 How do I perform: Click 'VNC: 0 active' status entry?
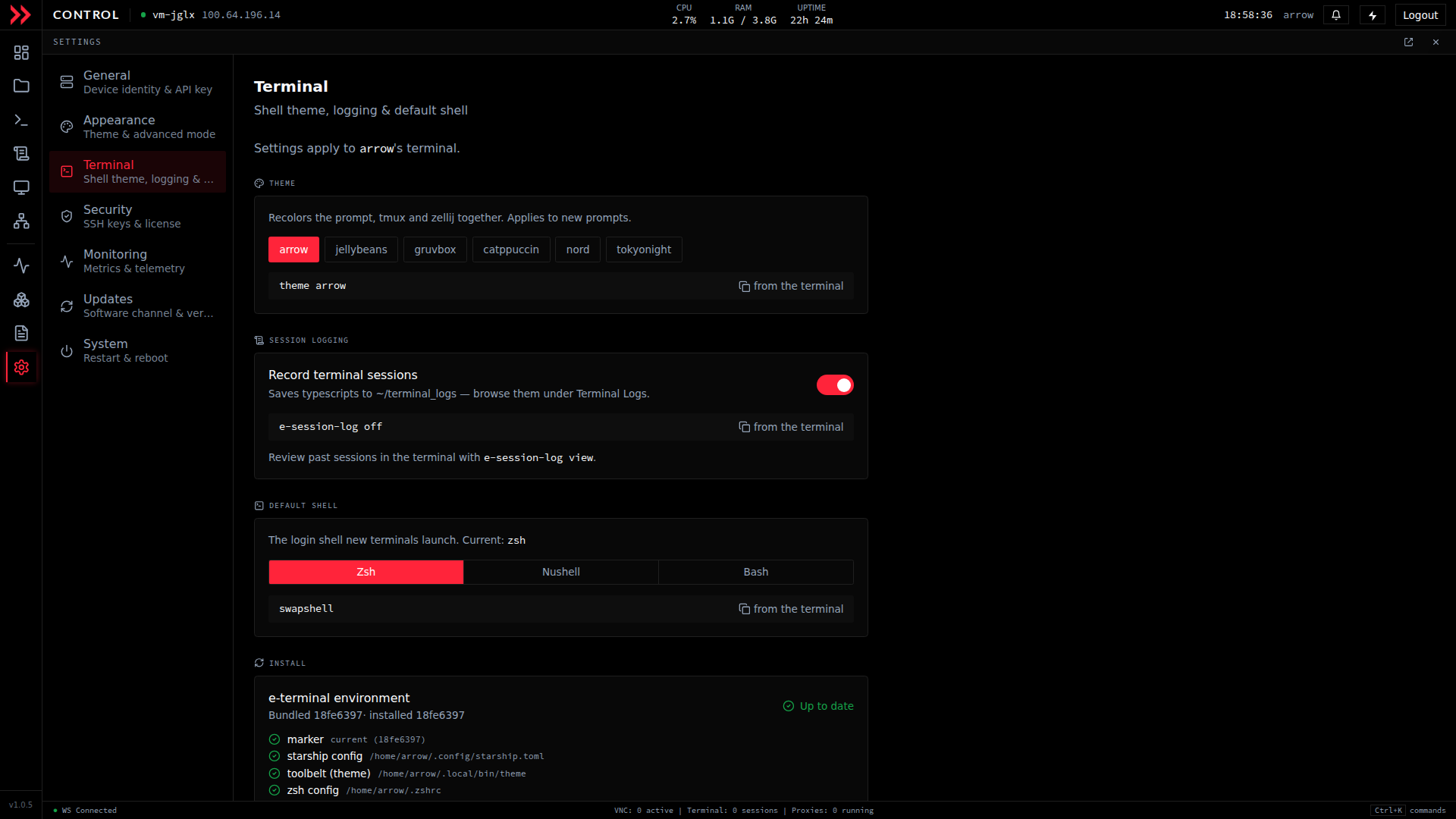(x=644, y=811)
